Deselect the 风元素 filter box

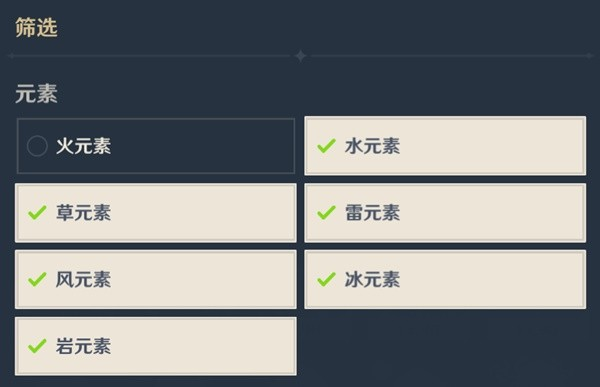156,279
